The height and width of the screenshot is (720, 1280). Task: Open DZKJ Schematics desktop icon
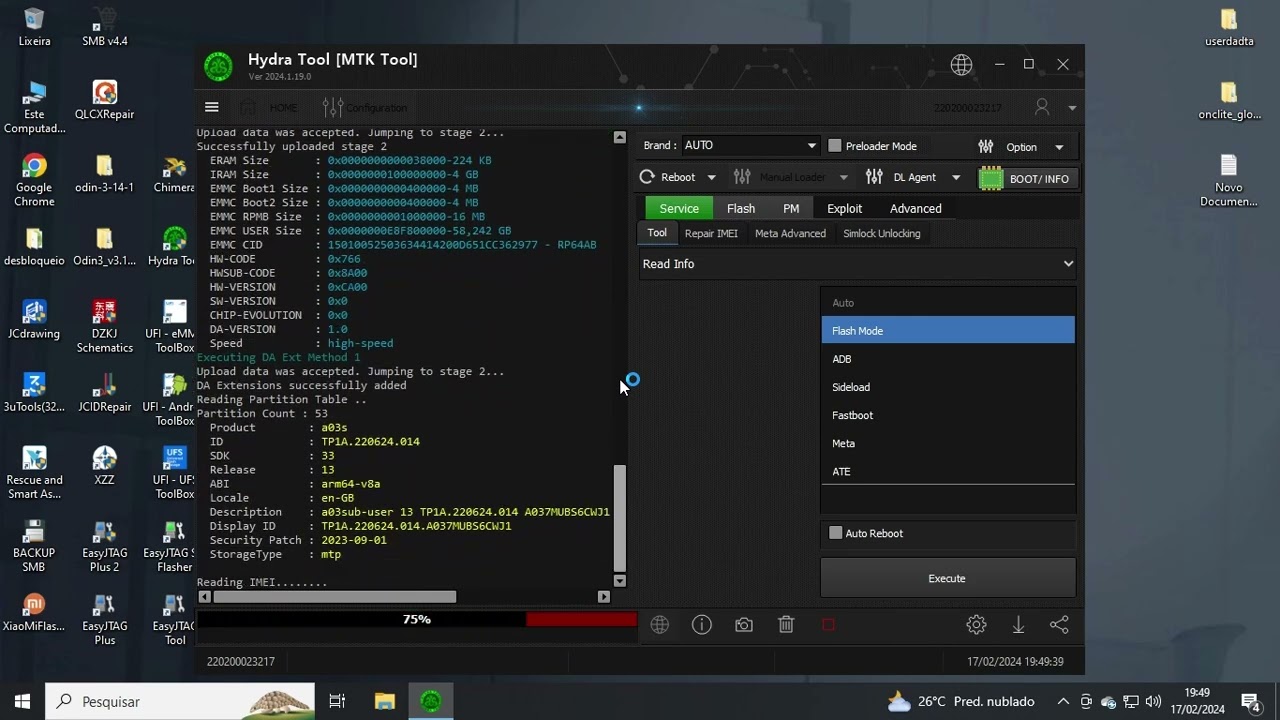[x=104, y=327]
